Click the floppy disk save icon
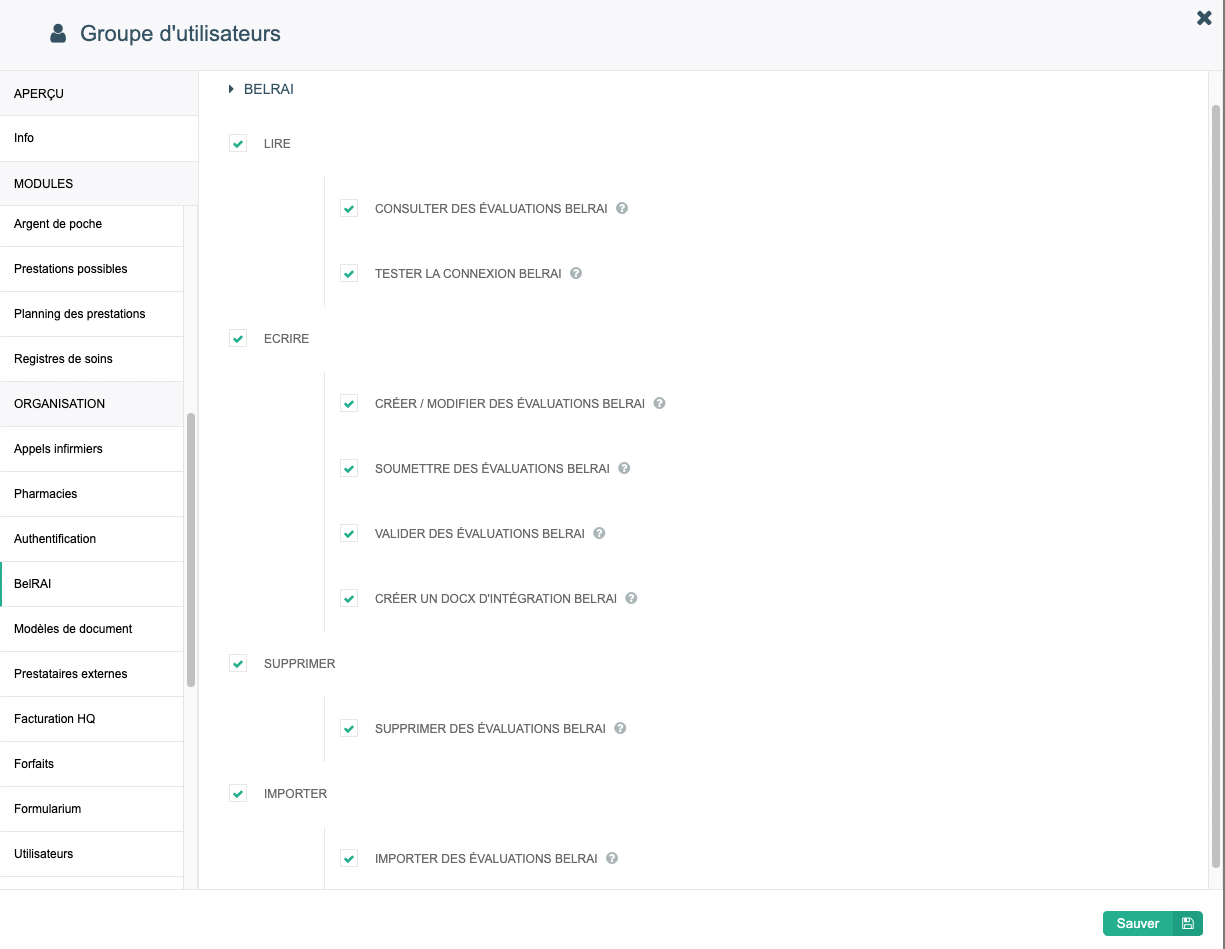 coord(1188,924)
